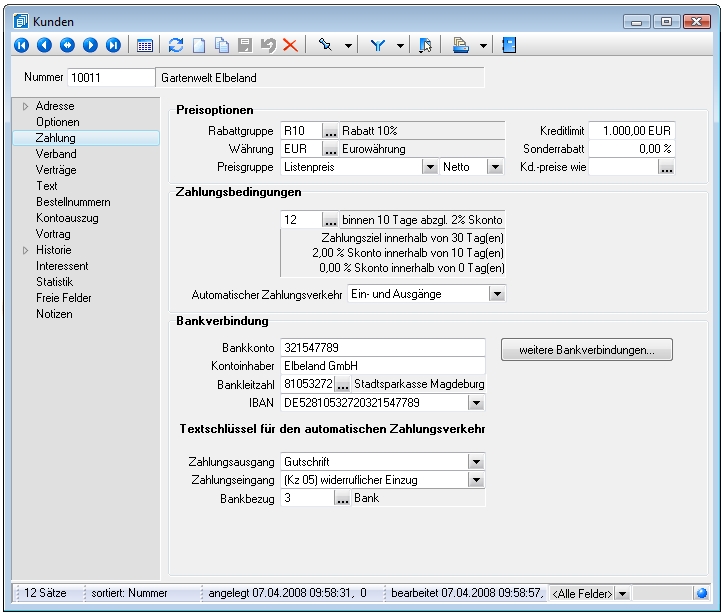The height and width of the screenshot is (615, 723).
Task: Expand the IBAN dropdown list
Action: coord(476,403)
